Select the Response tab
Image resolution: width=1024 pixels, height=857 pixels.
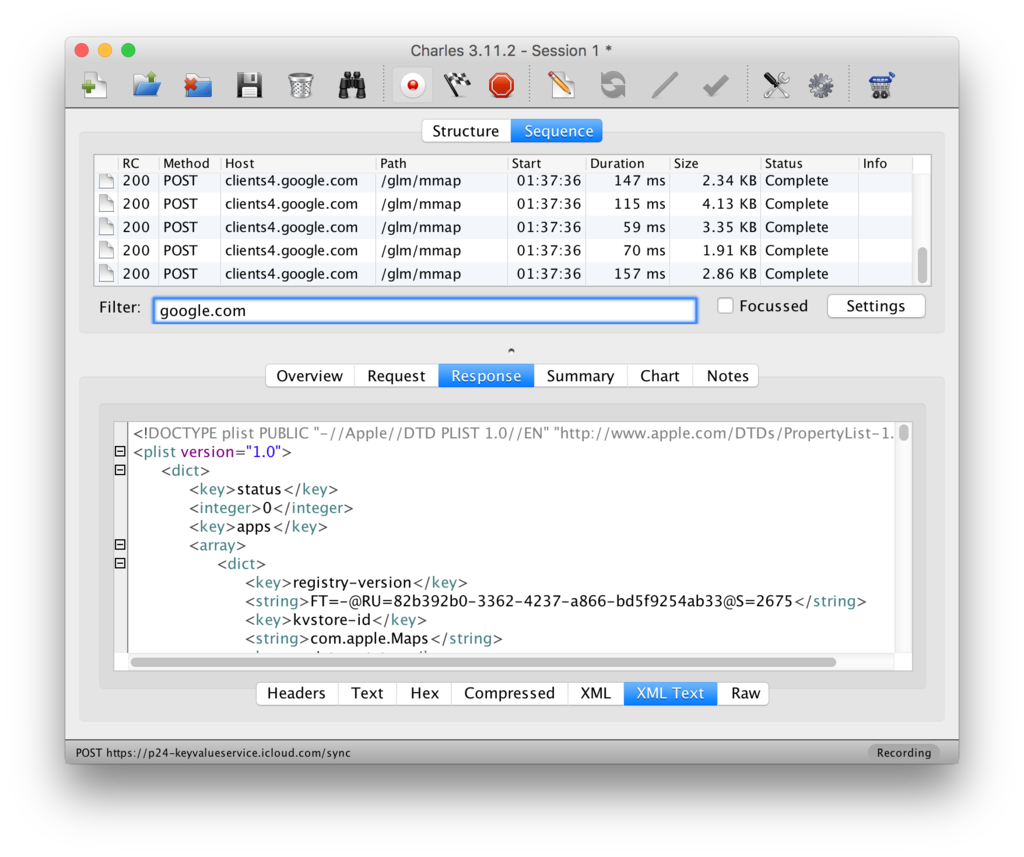pyautogui.click(x=486, y=376)
